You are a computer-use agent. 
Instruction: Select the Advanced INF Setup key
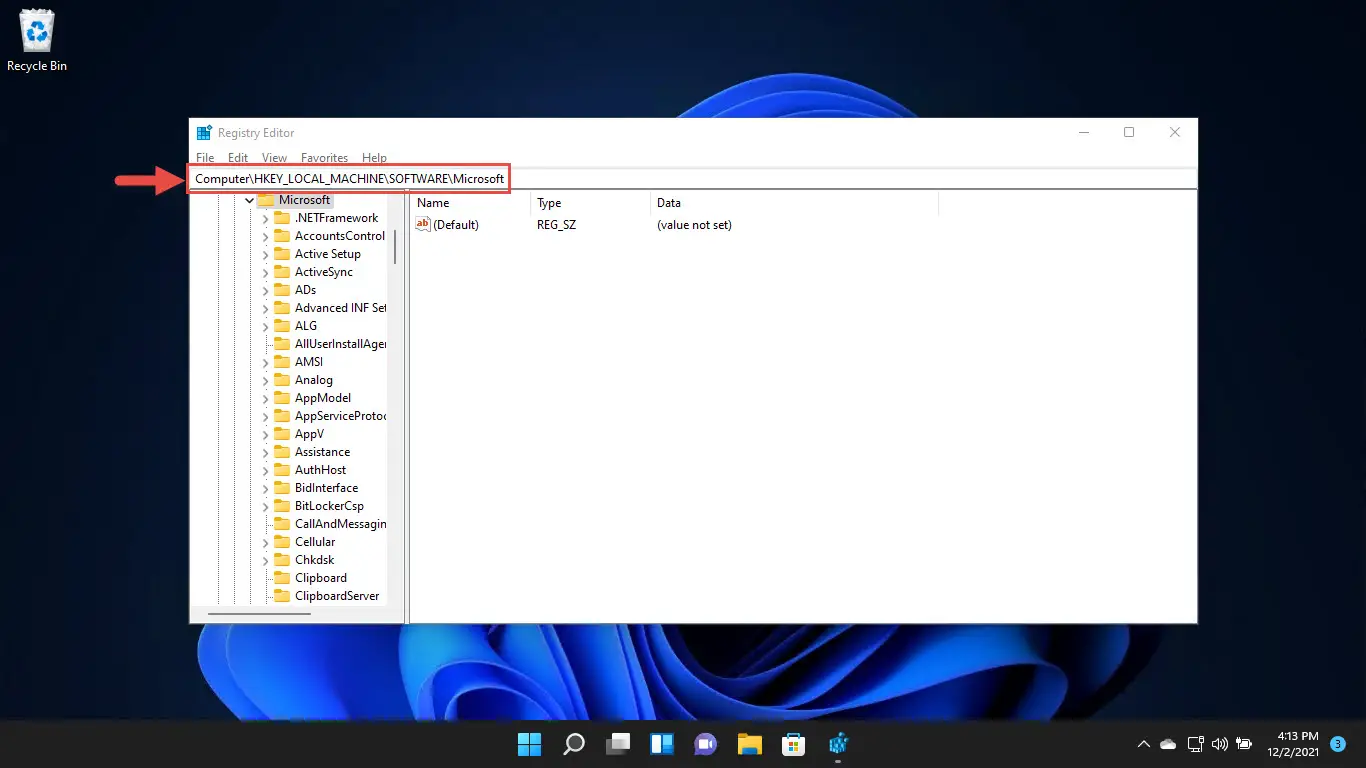pos(340,308)
